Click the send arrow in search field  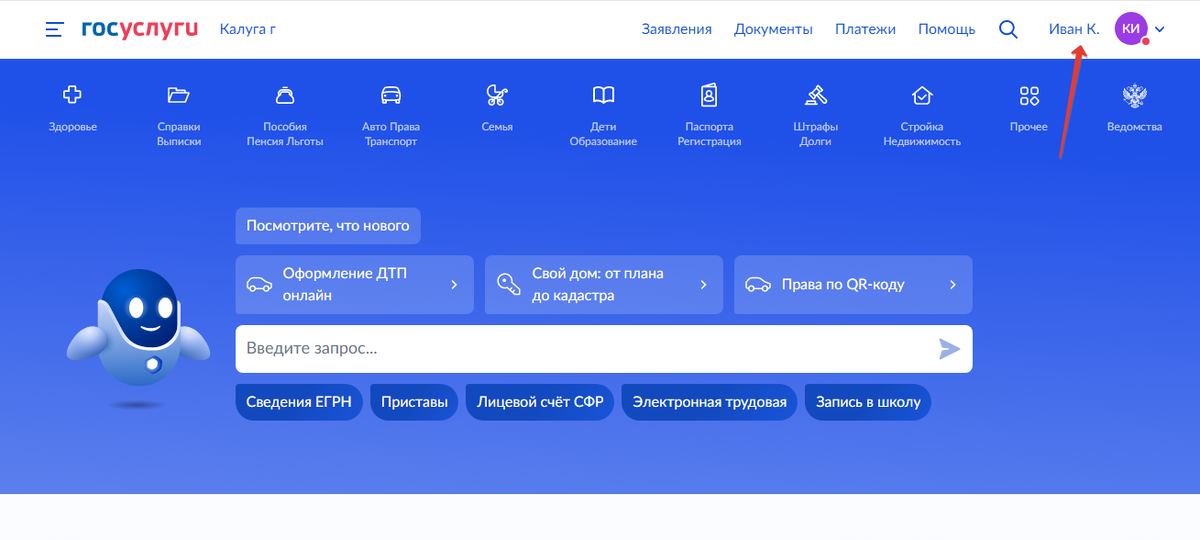pyautogui.click(x=949, y=349)
